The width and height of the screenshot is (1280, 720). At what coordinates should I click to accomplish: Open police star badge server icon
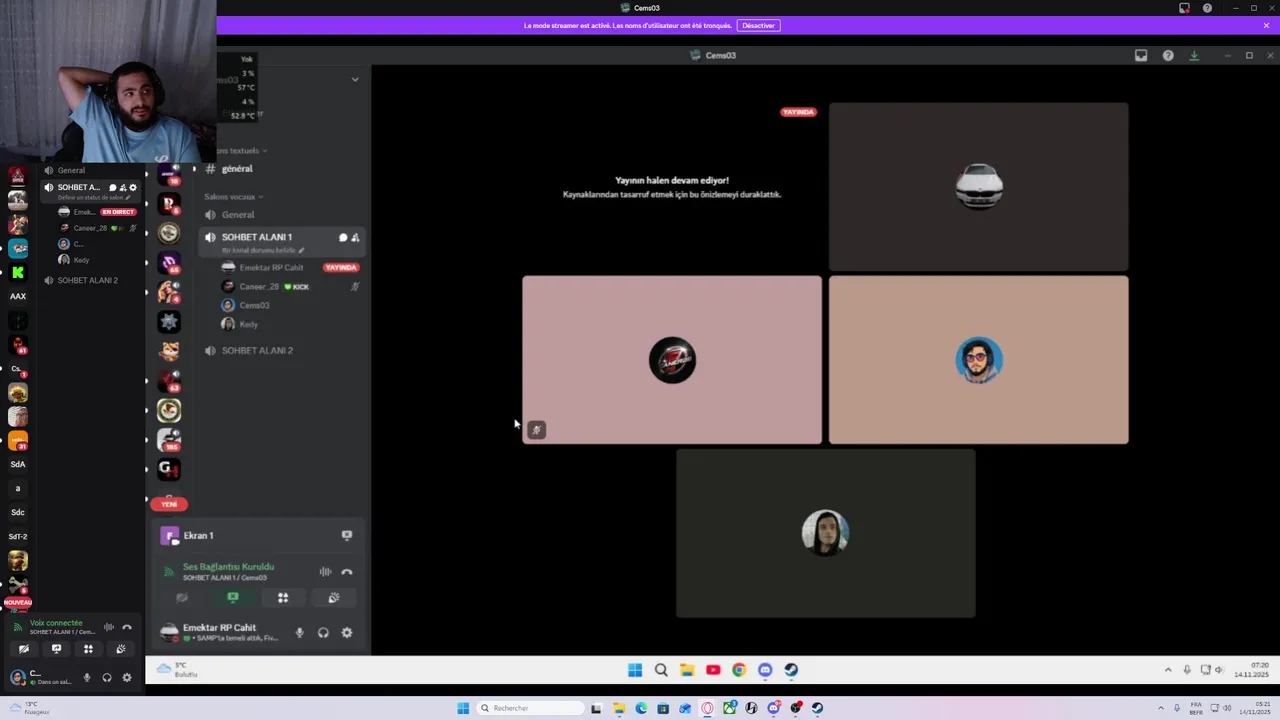coord(169,321)
